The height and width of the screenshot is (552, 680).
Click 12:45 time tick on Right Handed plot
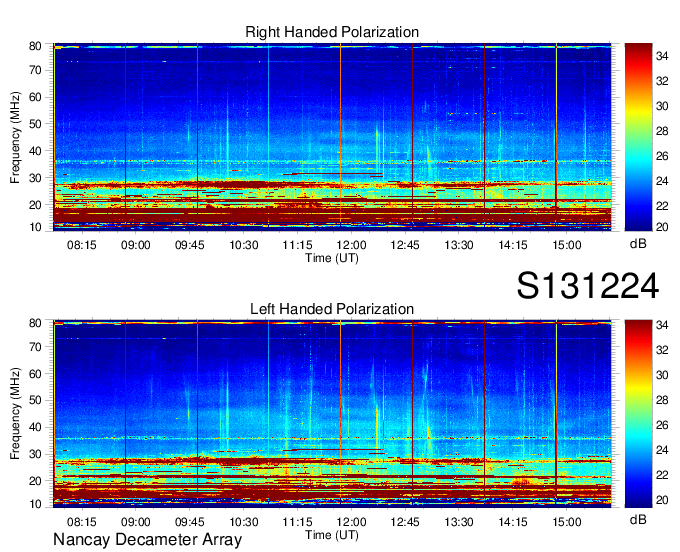[405, 245]
